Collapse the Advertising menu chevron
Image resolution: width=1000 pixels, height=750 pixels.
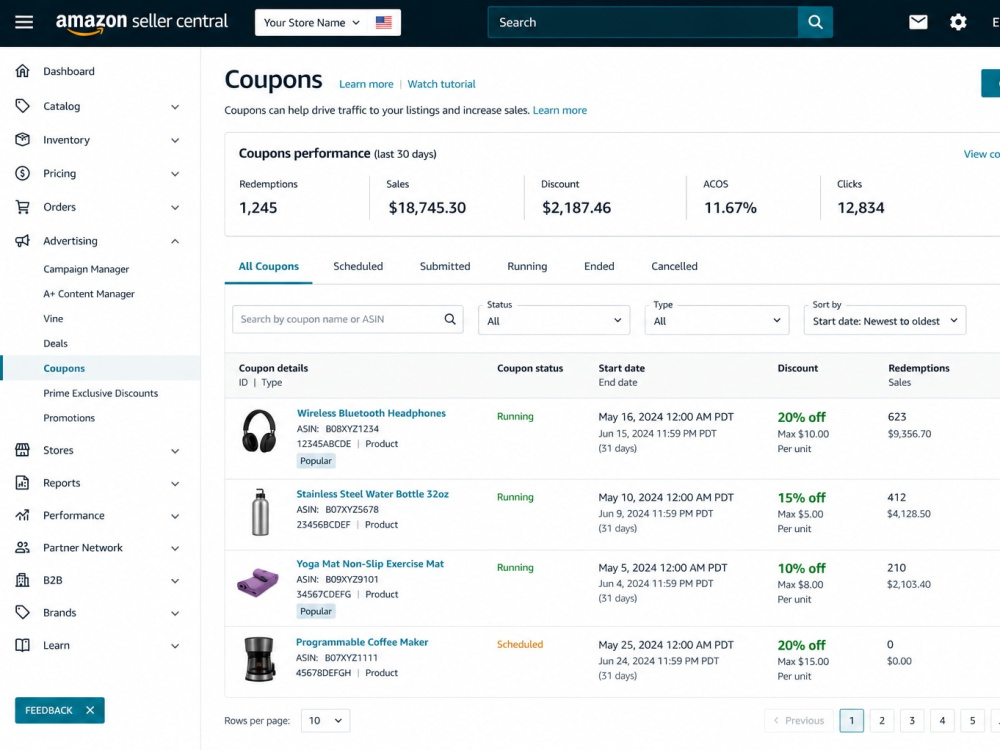point(175,241)
